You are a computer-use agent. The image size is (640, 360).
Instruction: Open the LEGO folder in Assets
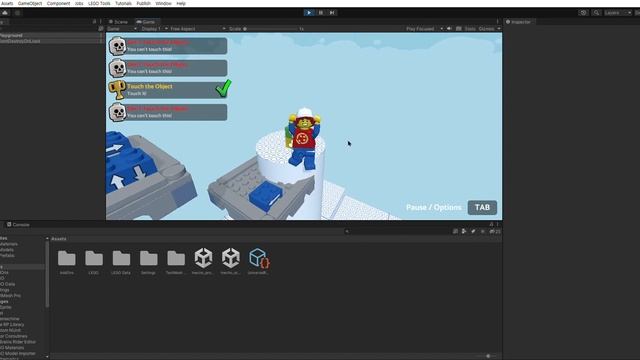click(94, 262)
